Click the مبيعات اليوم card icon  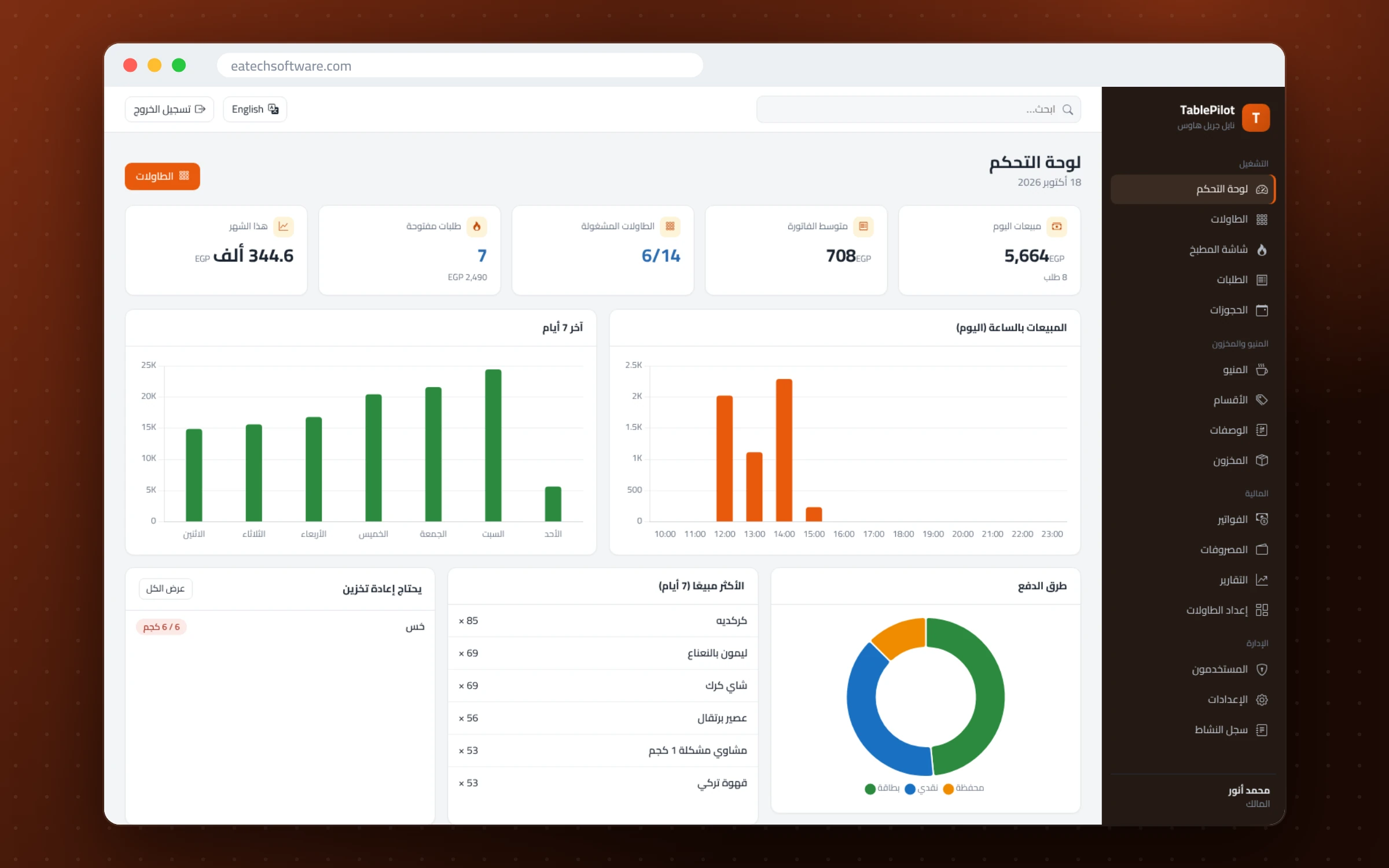[x=1056, y=226]
